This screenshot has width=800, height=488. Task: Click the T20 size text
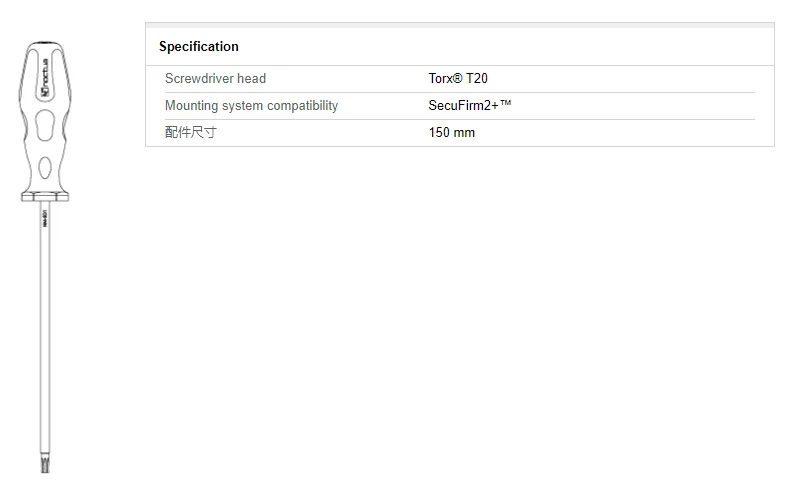[477, 78]
